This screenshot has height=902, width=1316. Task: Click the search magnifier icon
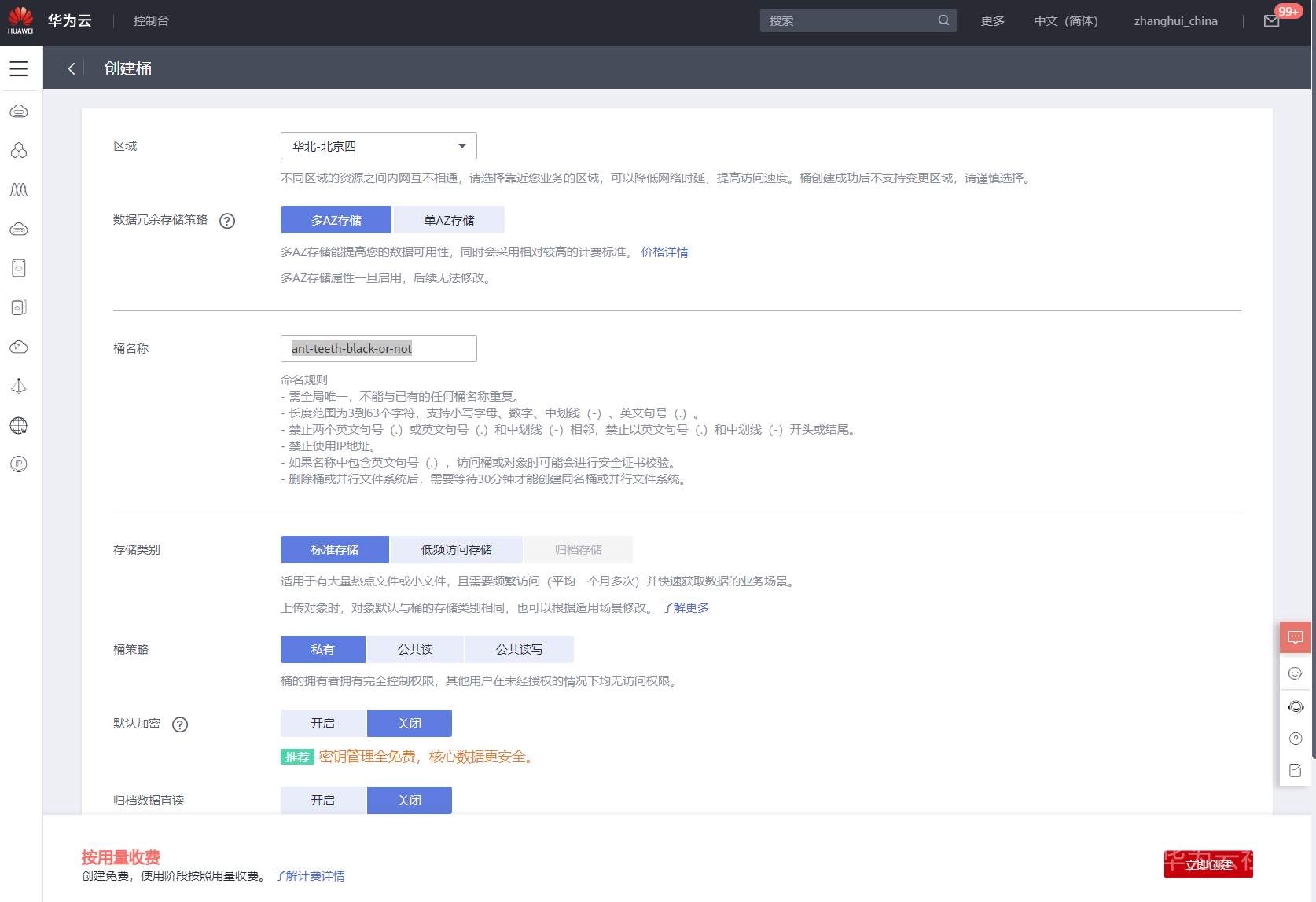[943, 20]
